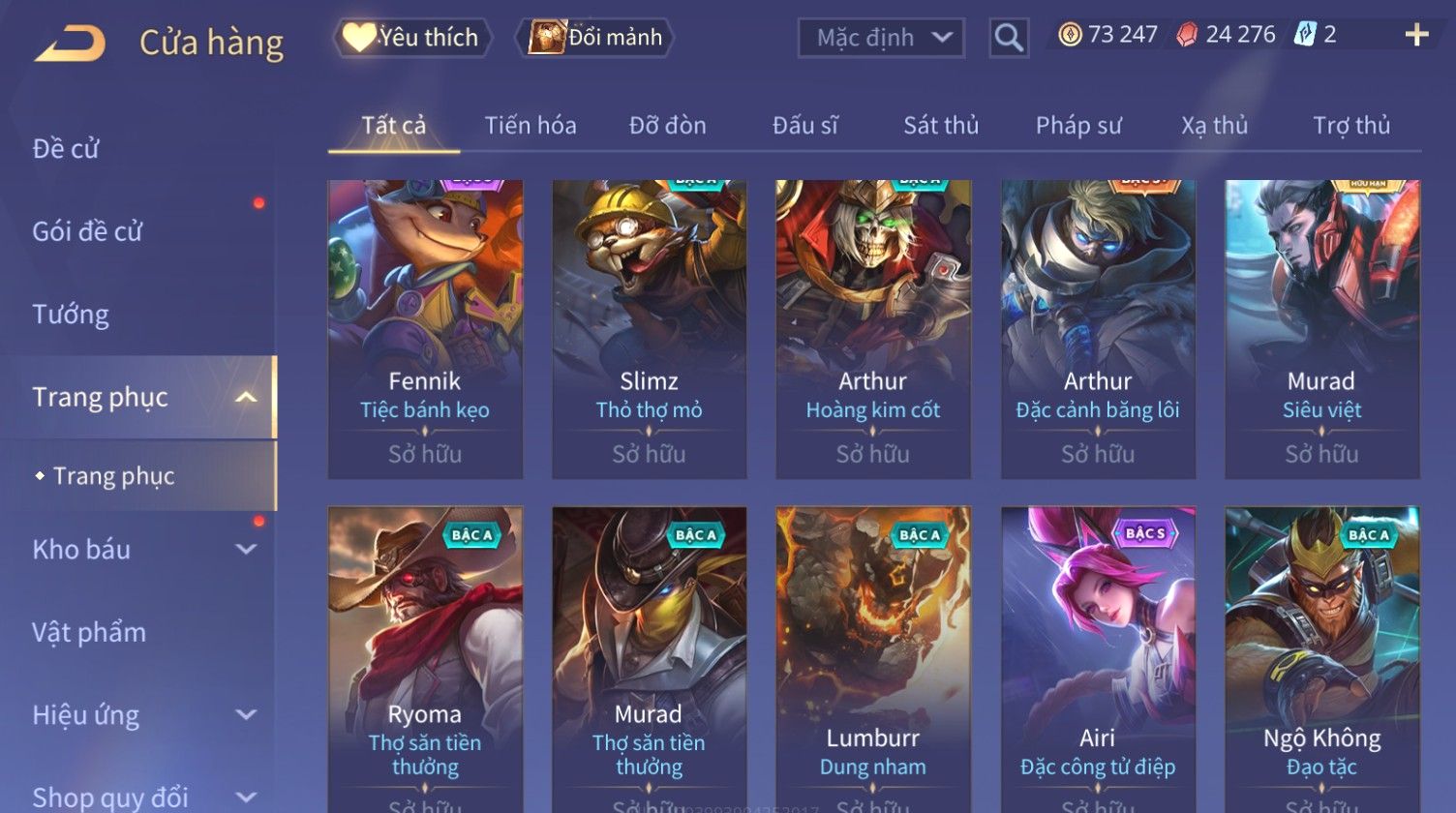Open Airi Đặc công tử điệp skin card
The height and width of the screenshot is (813, 1456).
point(1098,660)
